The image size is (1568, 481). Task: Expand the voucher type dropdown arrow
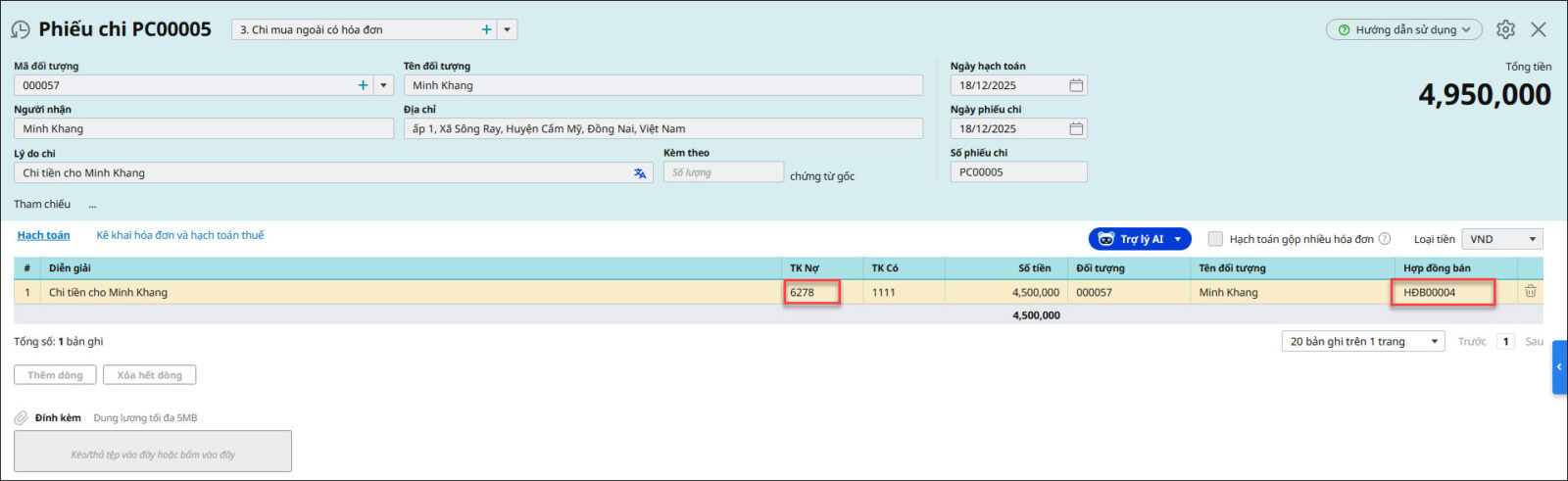[507, 30]
